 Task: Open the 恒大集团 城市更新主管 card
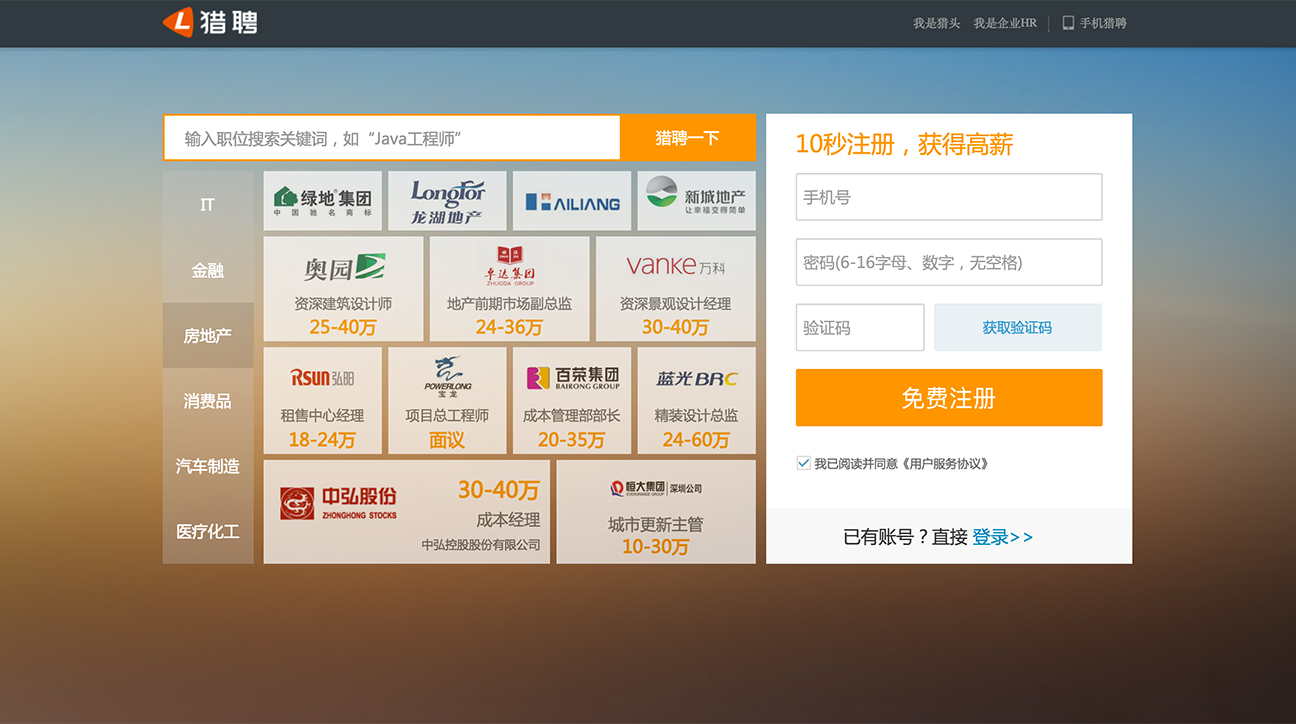tap(656, 512)
